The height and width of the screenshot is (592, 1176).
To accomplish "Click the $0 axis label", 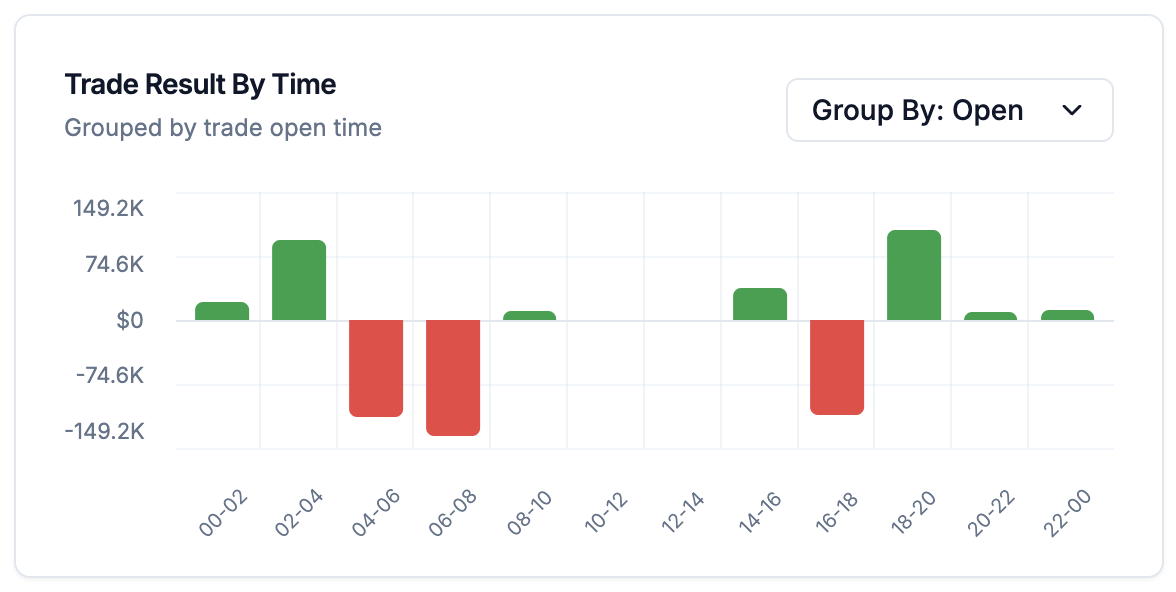I will 131,320.
